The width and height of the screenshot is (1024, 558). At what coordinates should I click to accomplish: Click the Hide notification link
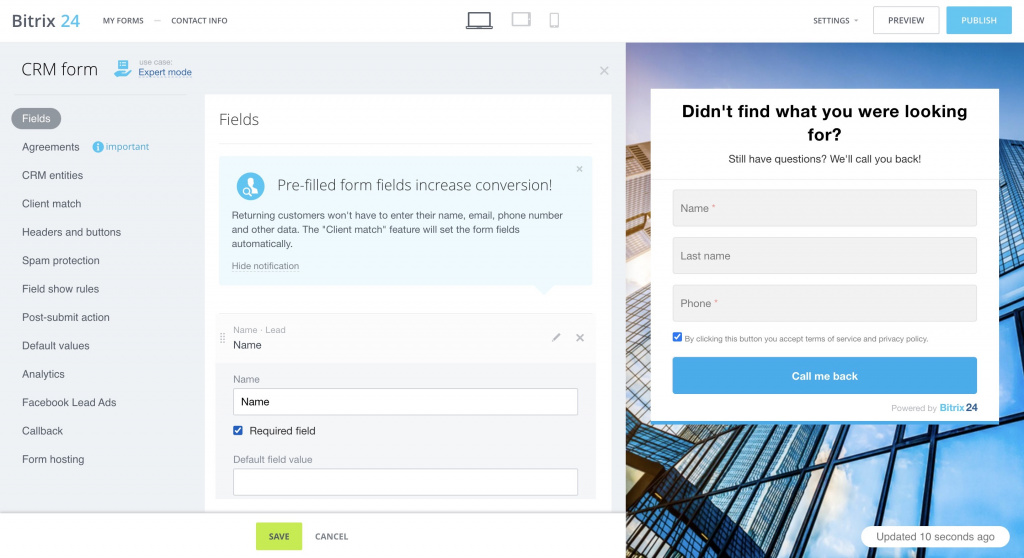coord(265,266)
